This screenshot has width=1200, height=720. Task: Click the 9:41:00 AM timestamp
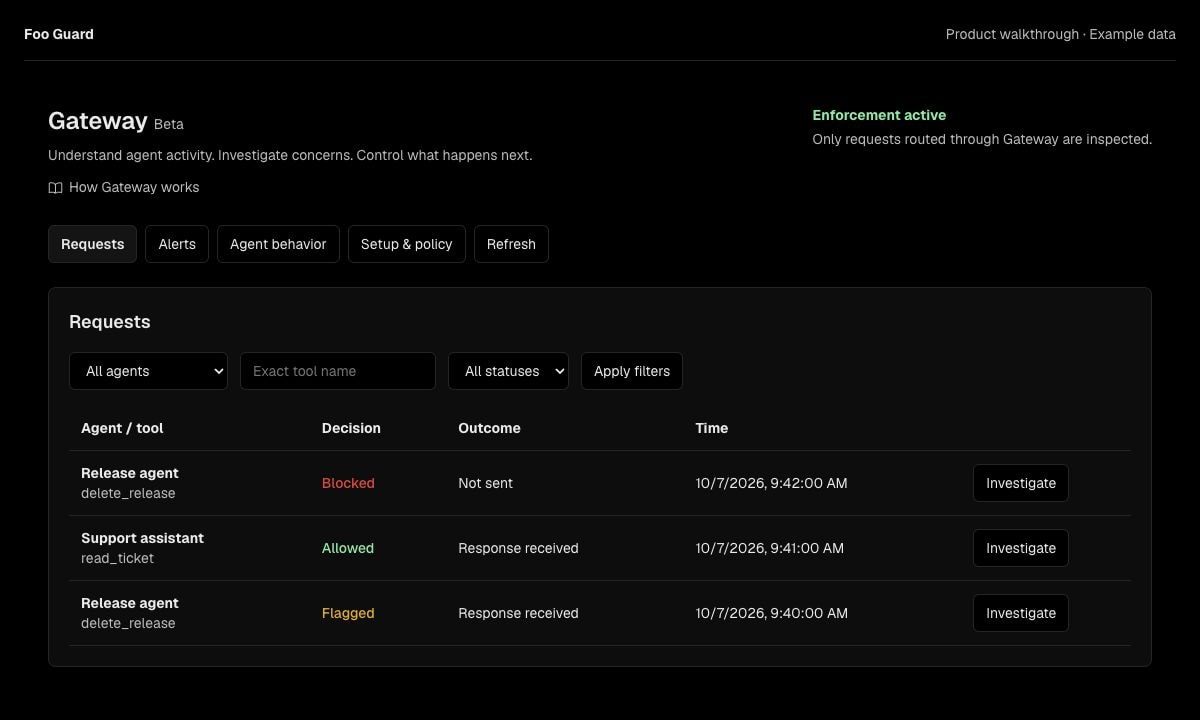(769, 548)
